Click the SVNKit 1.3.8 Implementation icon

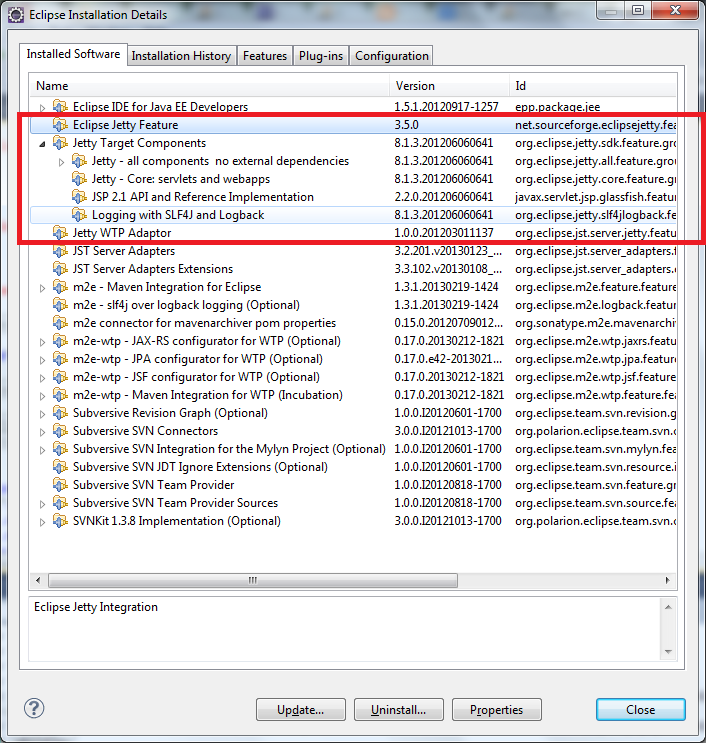click(x=60, y=521)
